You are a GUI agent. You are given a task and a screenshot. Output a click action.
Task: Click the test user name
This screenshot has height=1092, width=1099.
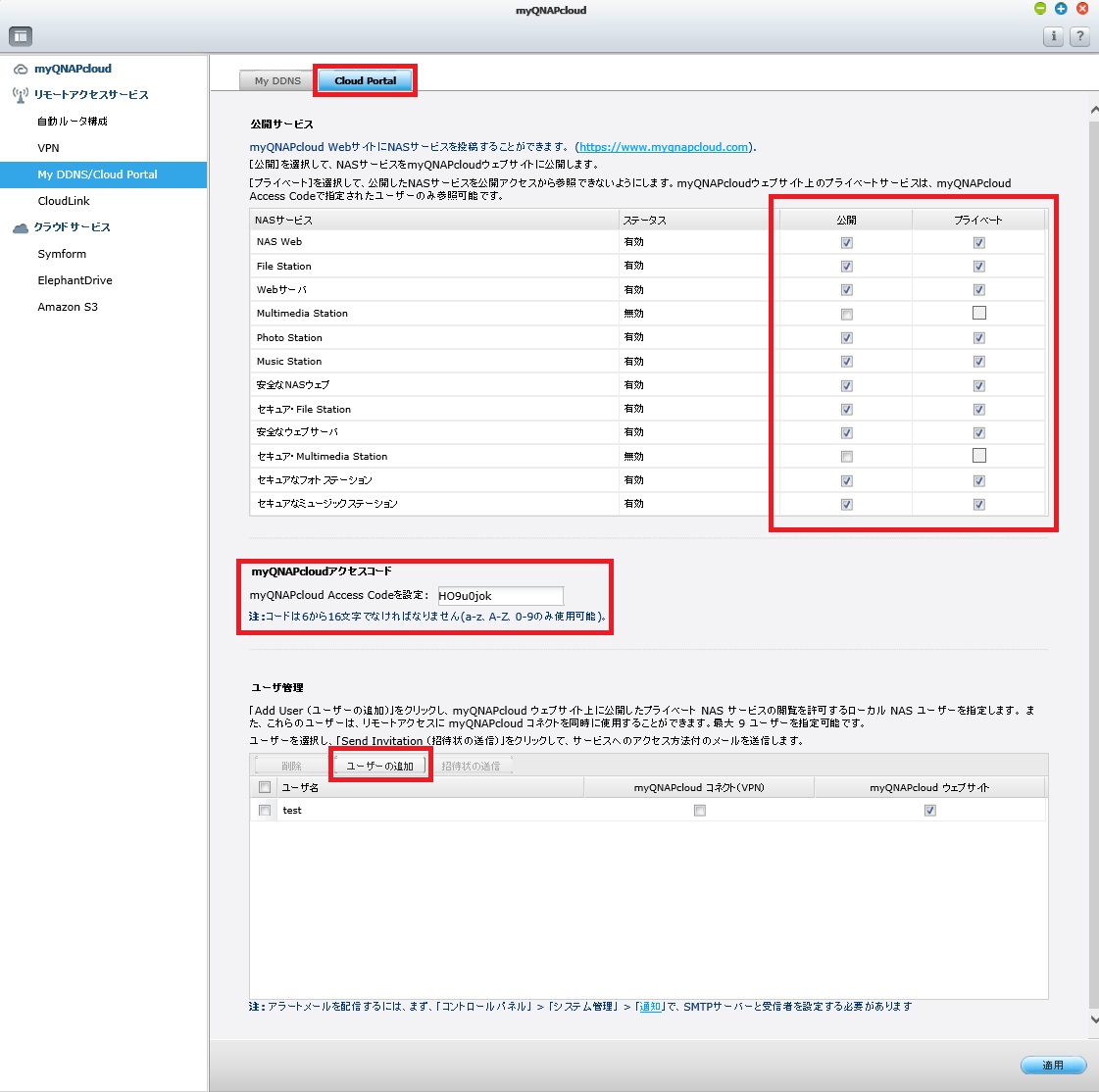click(x=292, y=811)
